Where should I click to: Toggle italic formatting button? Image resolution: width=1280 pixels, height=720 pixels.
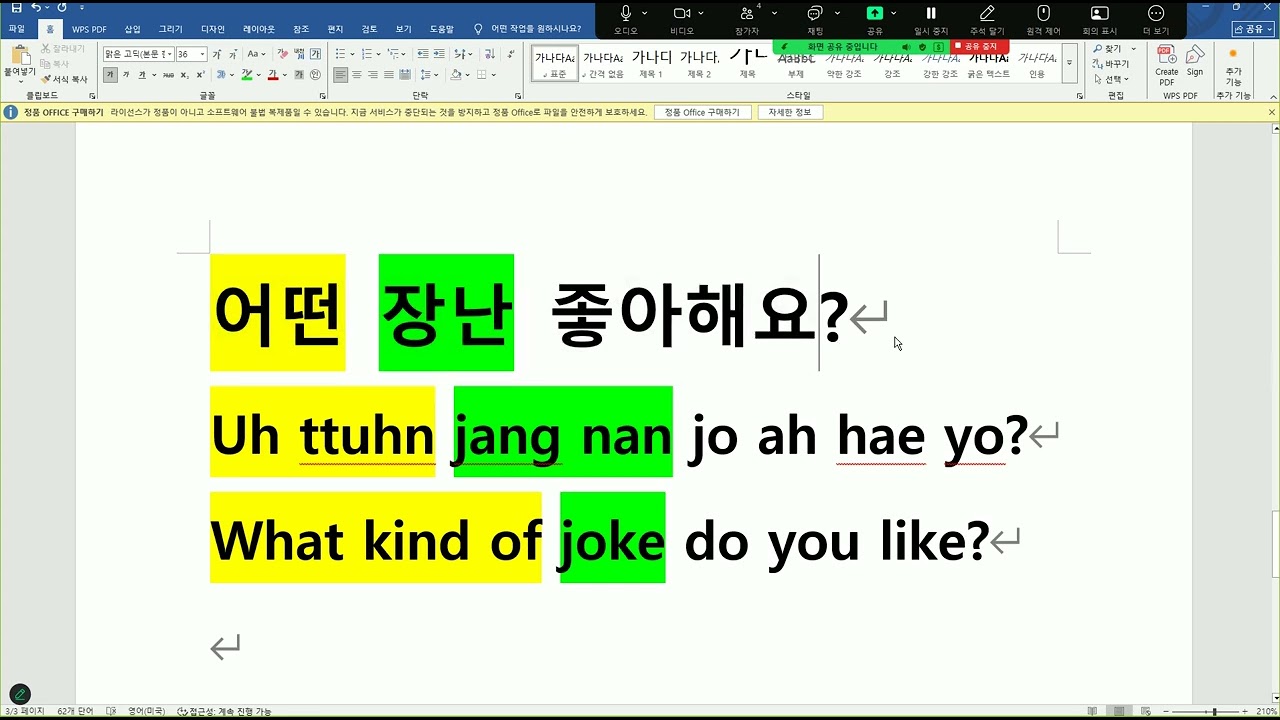click(x=126, y=75)
